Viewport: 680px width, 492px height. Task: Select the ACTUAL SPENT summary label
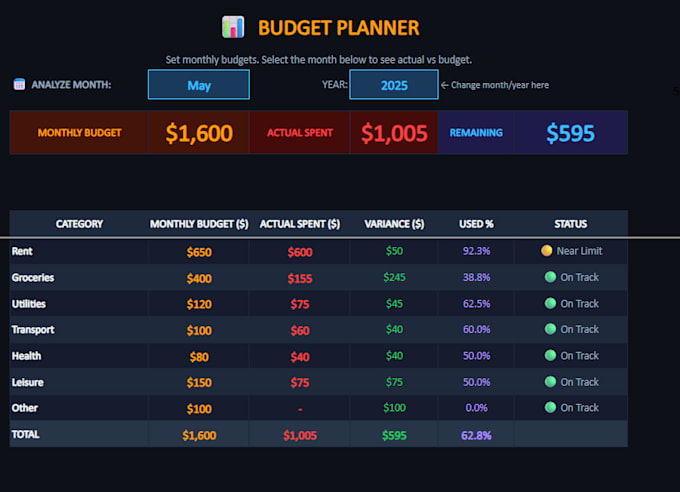[x=300, y=133]
